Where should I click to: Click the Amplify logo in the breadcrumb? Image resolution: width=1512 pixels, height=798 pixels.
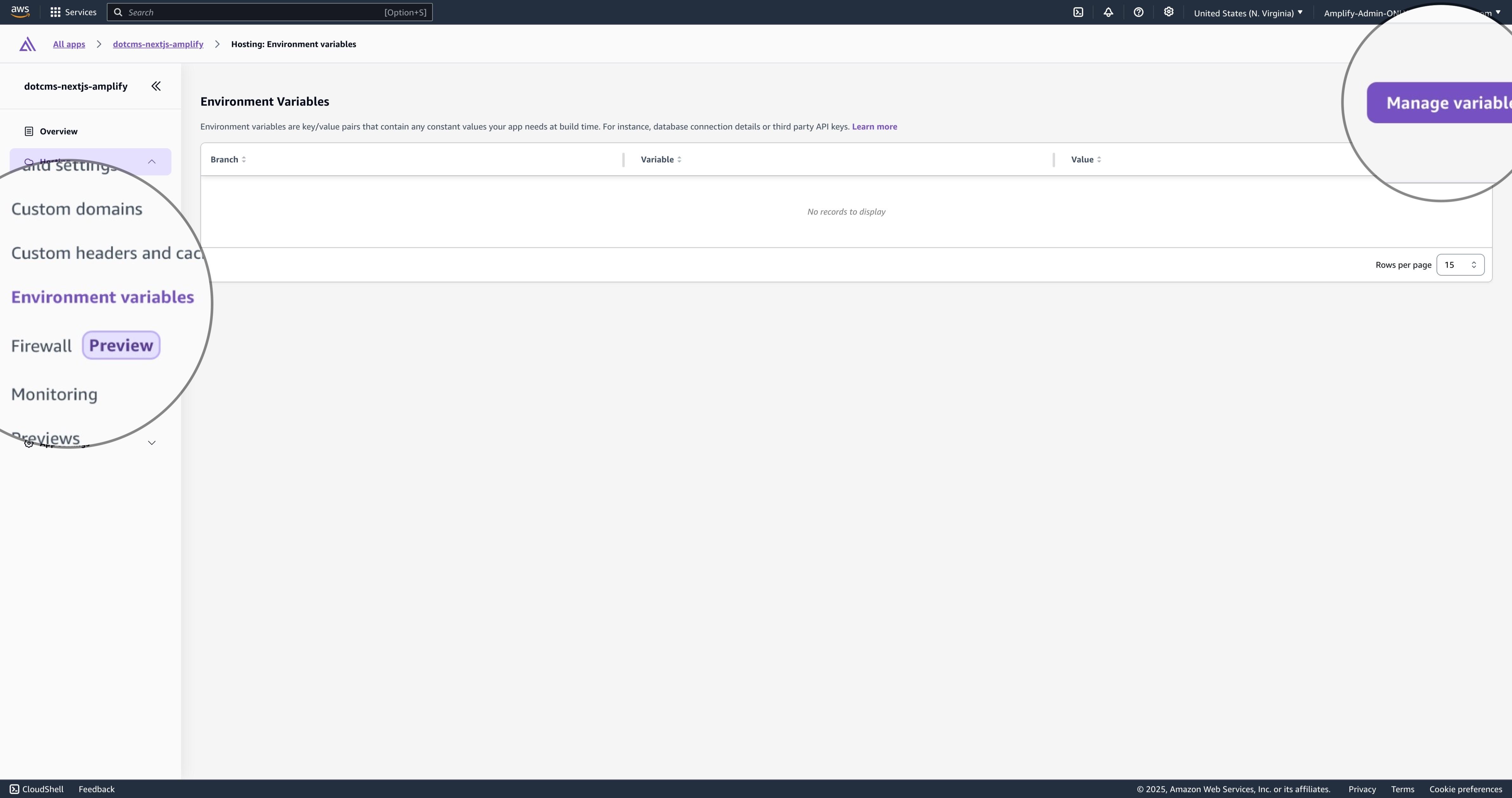tap(27, 43)
